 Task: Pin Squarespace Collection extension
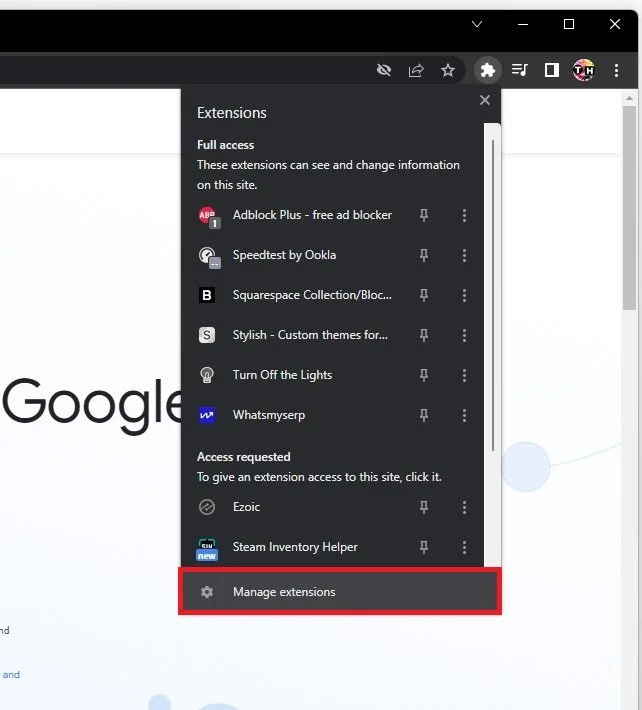424,295
